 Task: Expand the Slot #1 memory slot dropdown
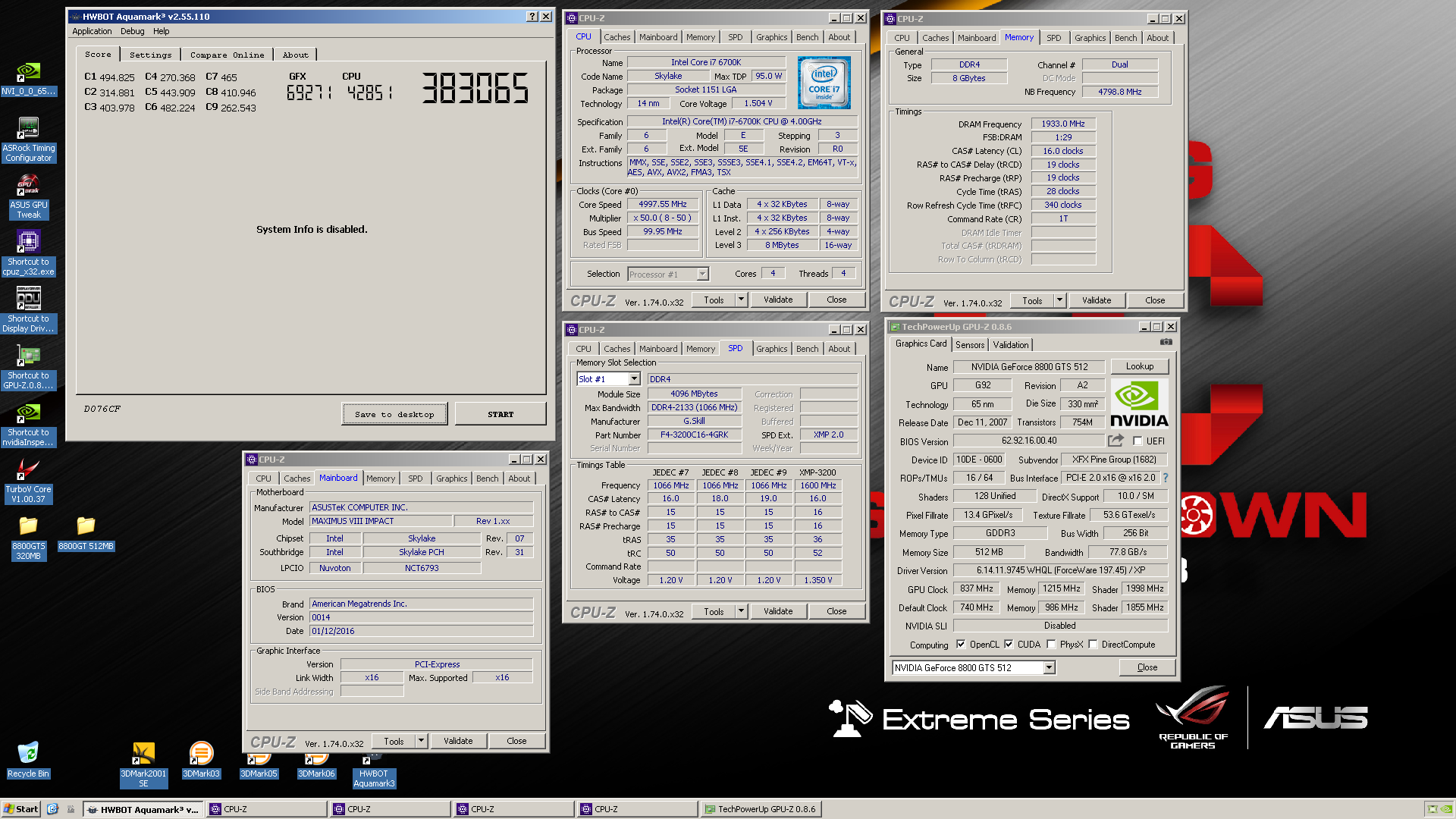click(635, 379)
